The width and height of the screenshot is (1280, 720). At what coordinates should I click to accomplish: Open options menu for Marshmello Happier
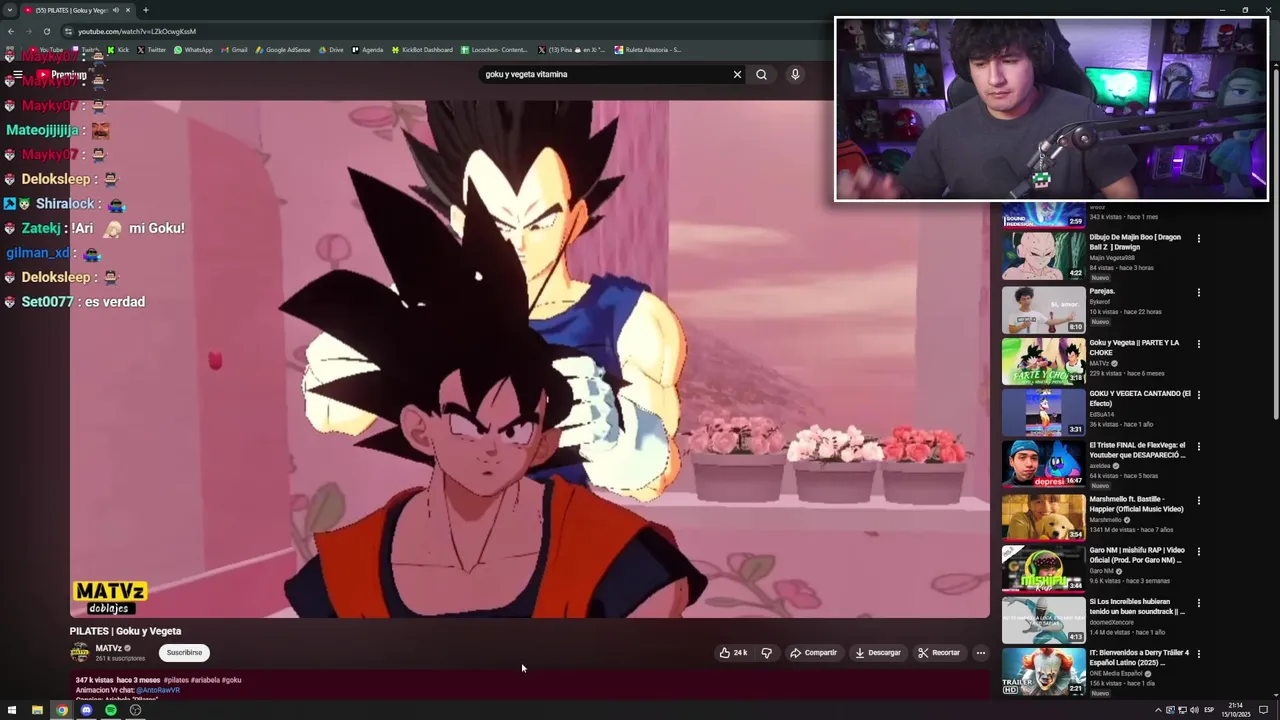(1198, 500)
